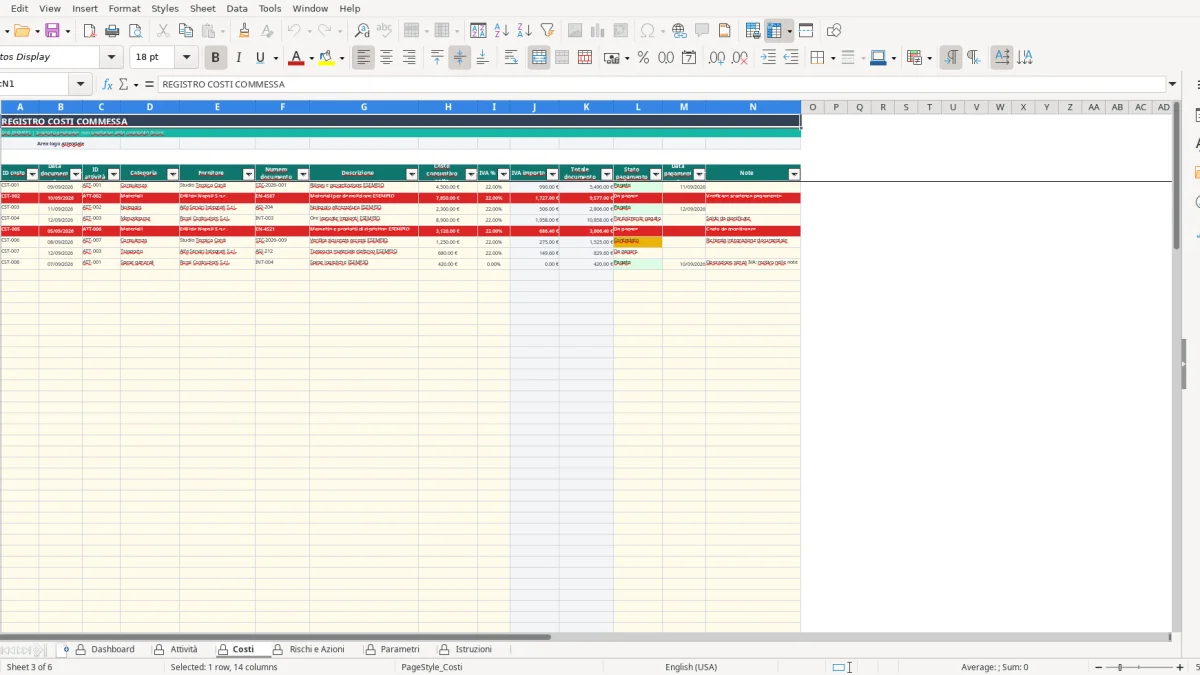The image size is (1200, 675).
Task: Click PageStyle_Costi in the status bar
Action: pyautogui.click(x=432, y=667)
